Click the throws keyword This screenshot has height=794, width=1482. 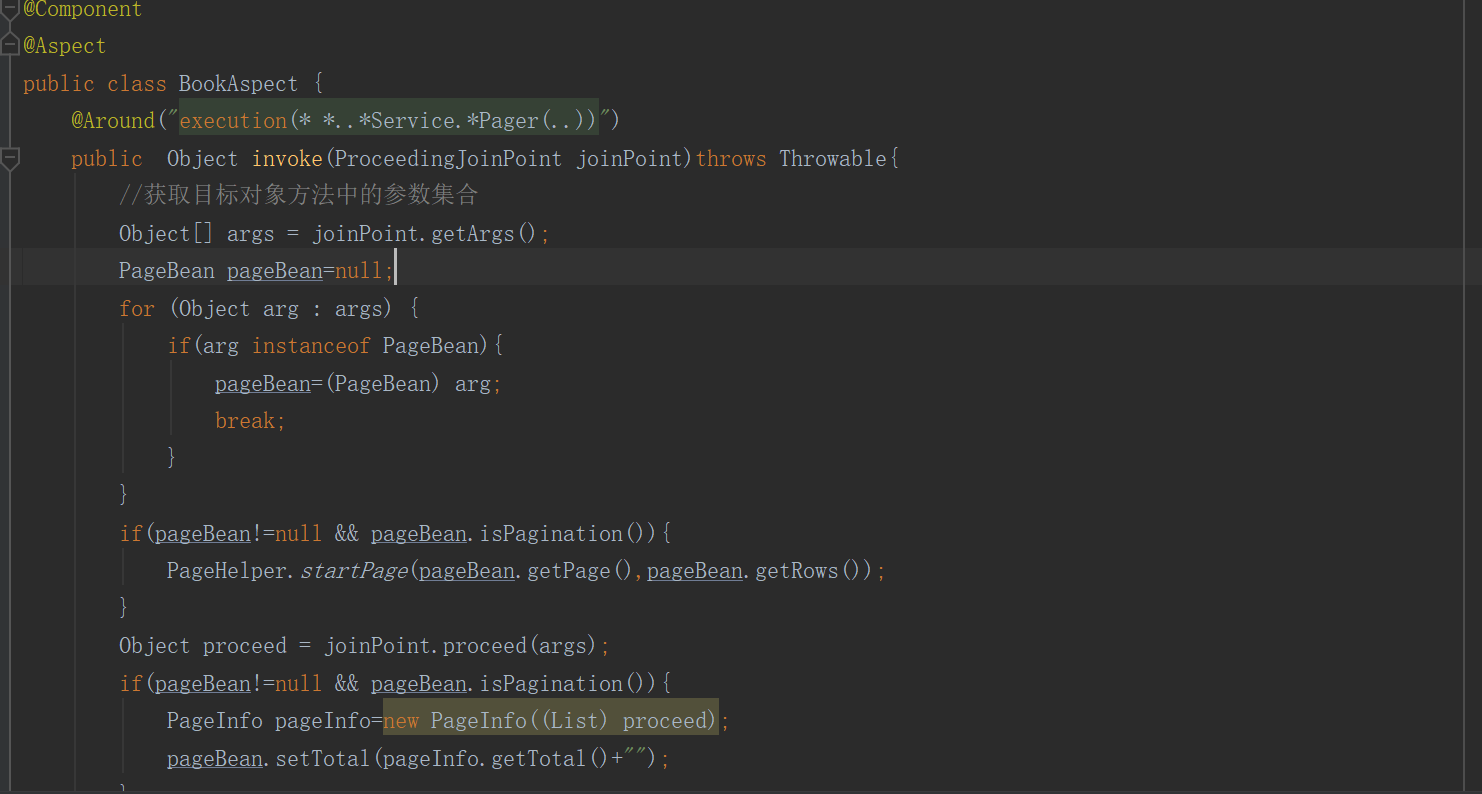(x=731, y=159)
